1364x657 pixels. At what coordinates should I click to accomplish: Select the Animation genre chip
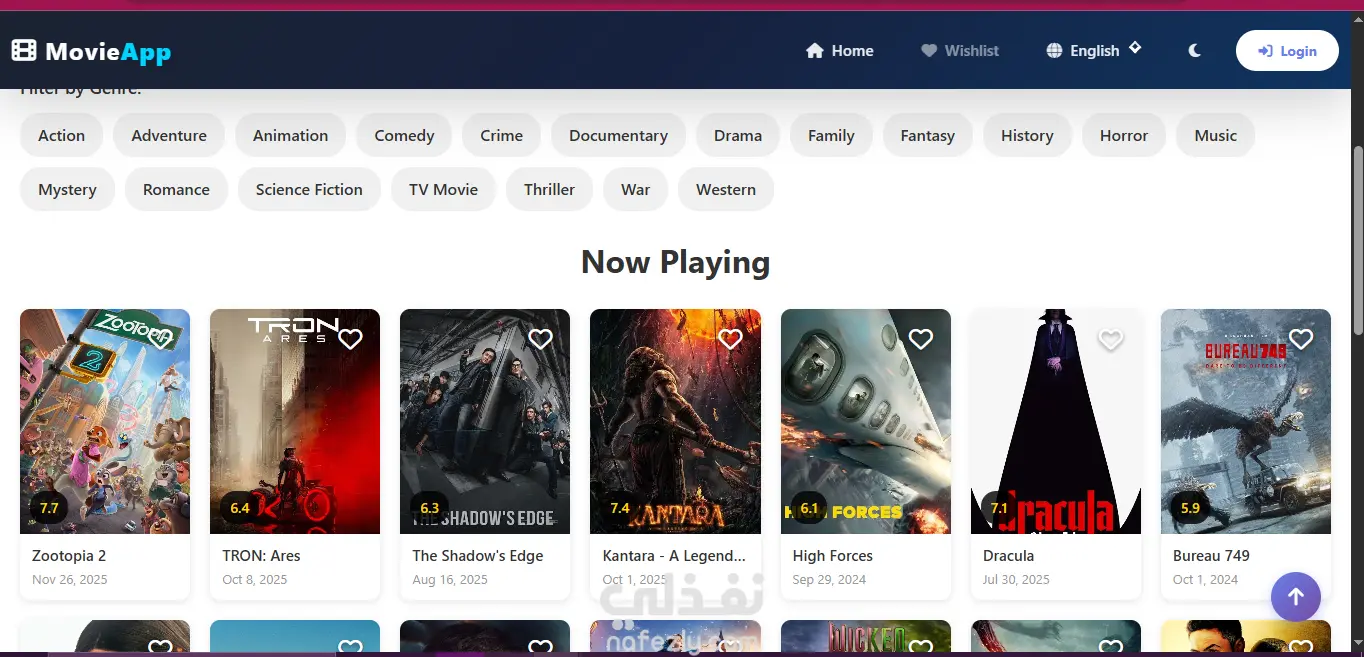(290, 135)
